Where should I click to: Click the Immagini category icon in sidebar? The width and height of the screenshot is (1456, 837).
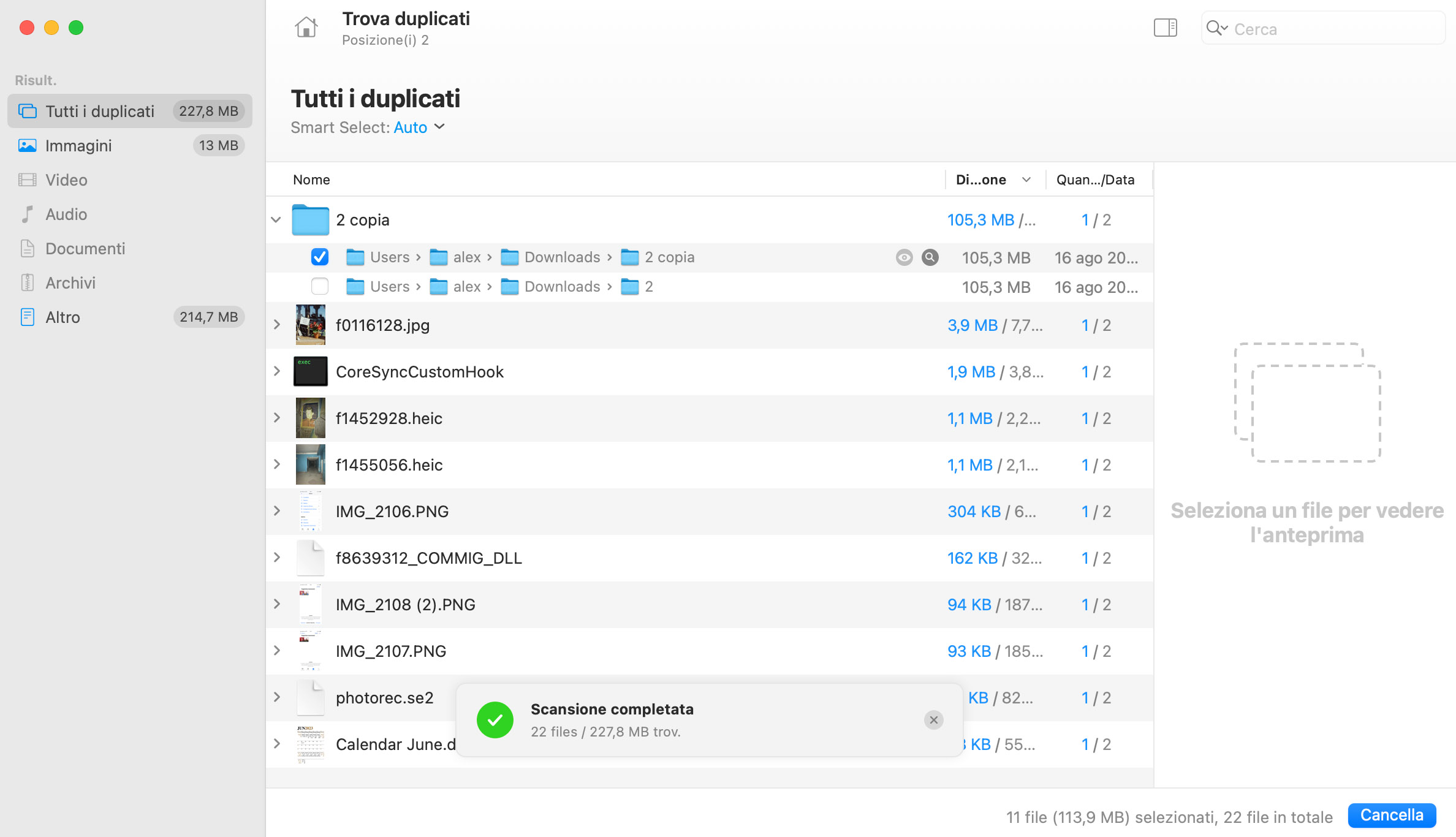pos(26,145)
